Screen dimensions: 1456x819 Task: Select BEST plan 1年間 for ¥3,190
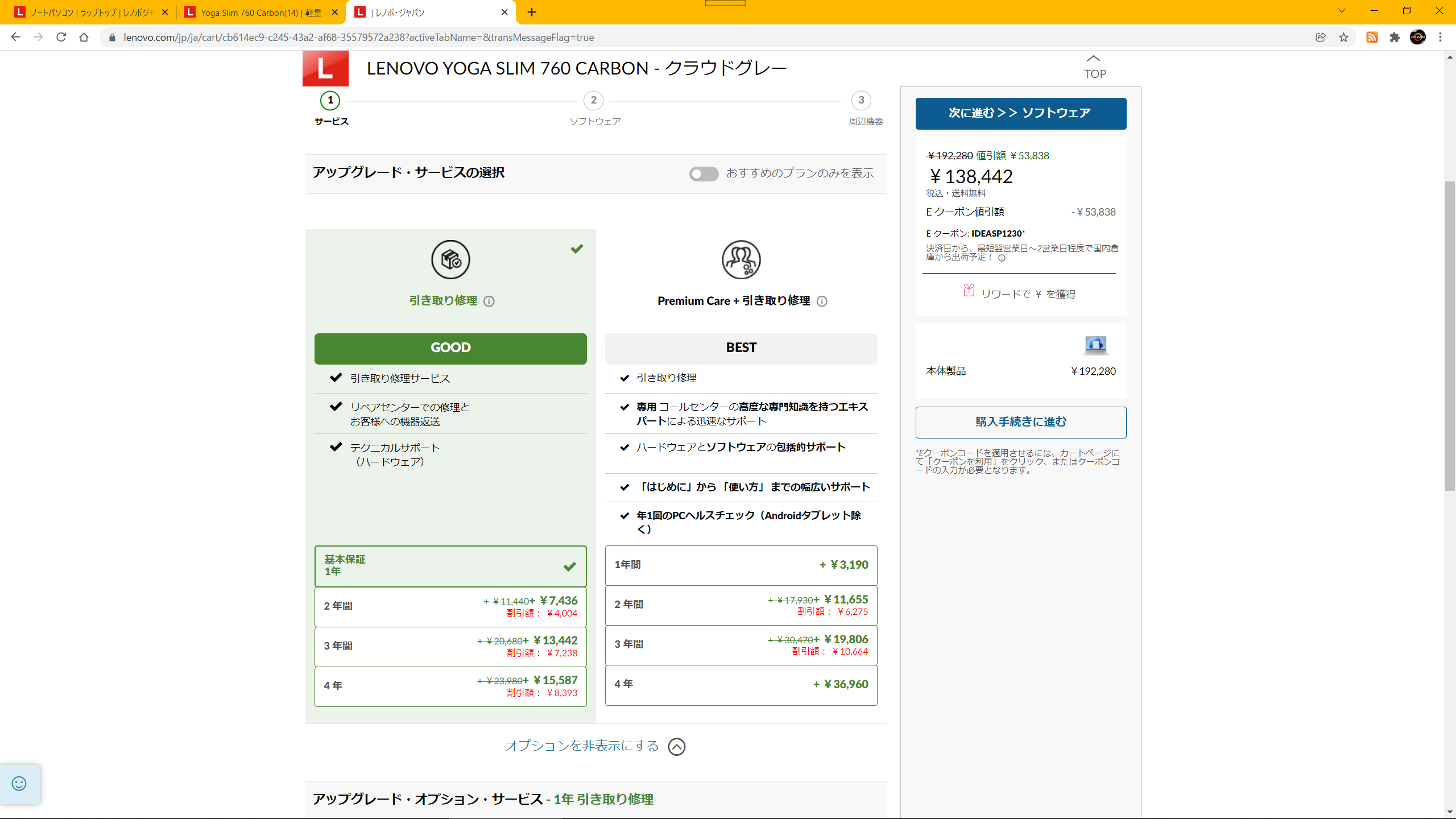pos(741,565)
